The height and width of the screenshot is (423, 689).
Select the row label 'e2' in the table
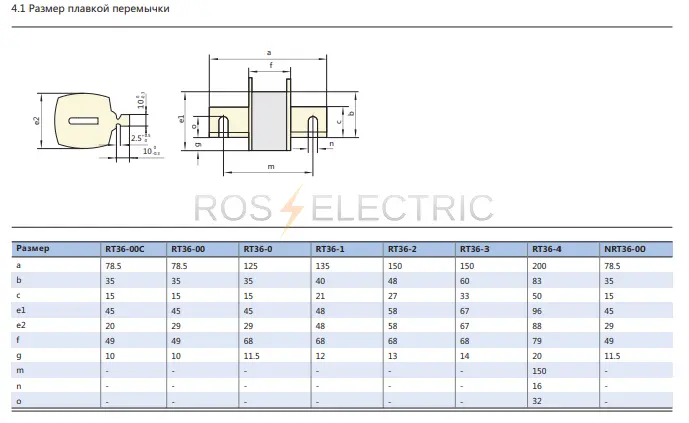21,325
